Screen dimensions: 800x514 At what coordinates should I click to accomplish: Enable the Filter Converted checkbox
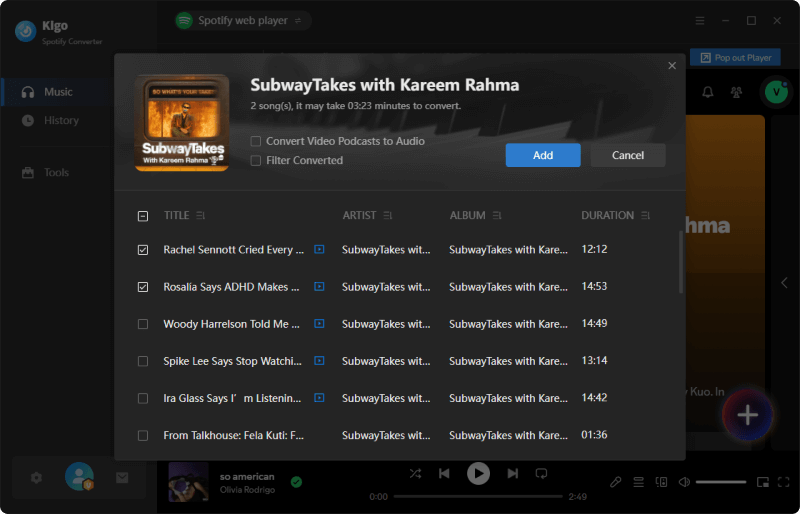[256, 161]
